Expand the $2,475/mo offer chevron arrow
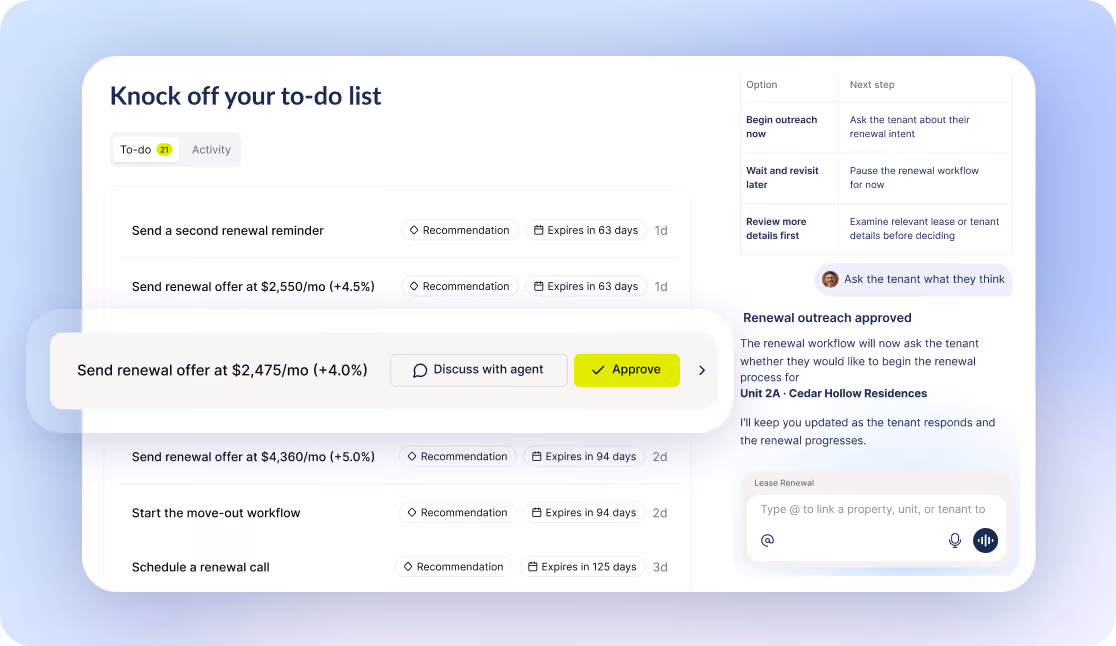Viewport: 1116px width, 646px height. pos(702,370)
